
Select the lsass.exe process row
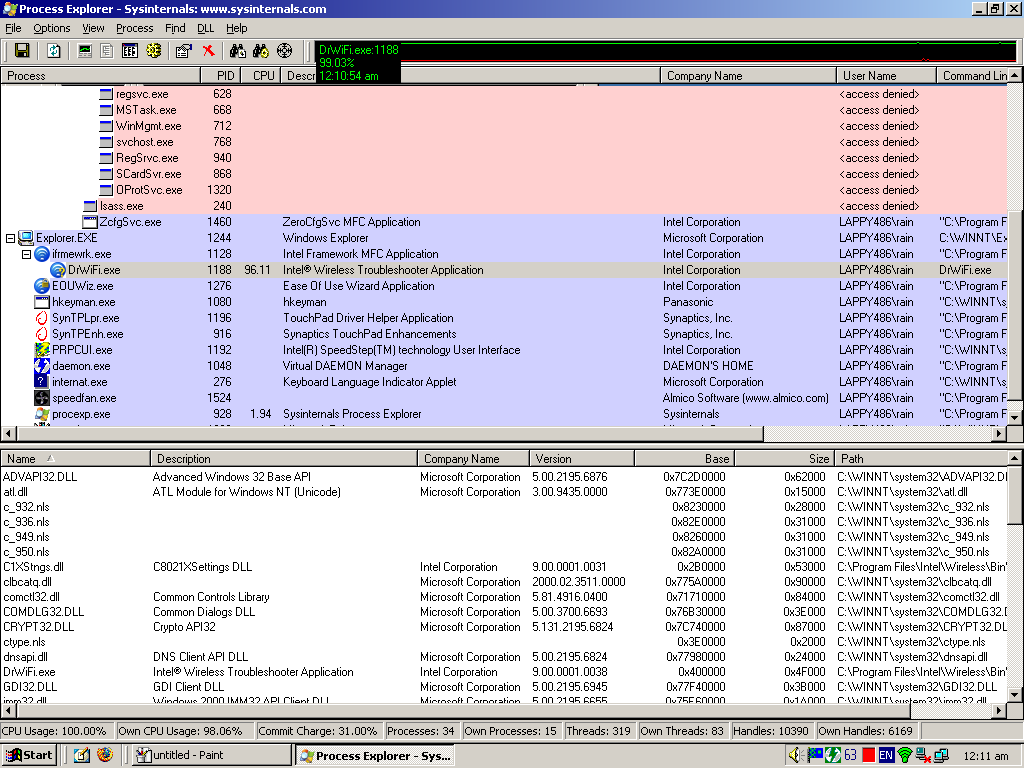pyautogui.click(x=504, y=206)
